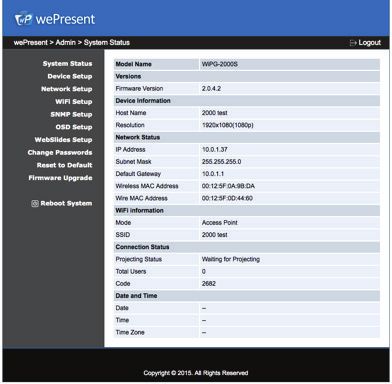This screenshot has height=384, width=392.
Task: Click Total Users value 0
Action: [x=204, y=272]
